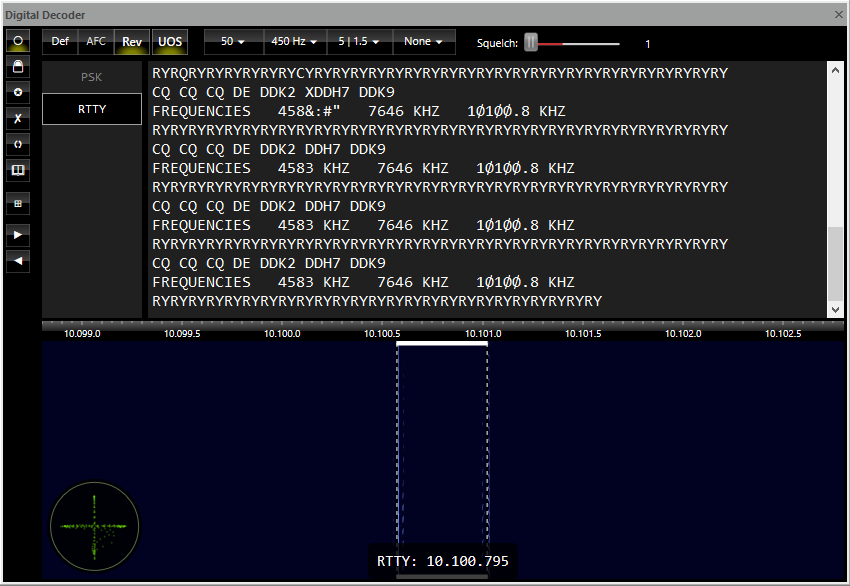Click the open book icon in sidebar
The height and width of the screenshot is (586, 850).
click(x=18, y=171)
